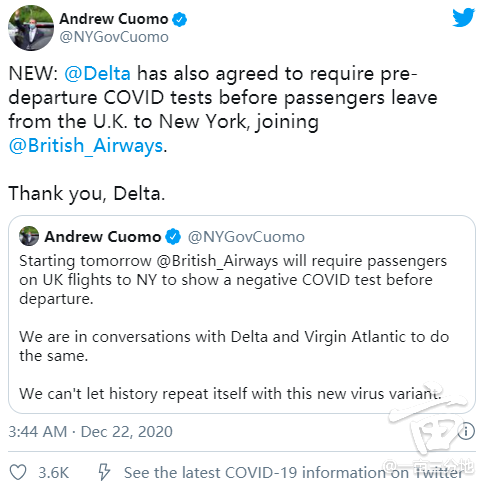Click the main tweet verified badge
Viewport: 487px width, 486px height.
[x=179, y=19]
